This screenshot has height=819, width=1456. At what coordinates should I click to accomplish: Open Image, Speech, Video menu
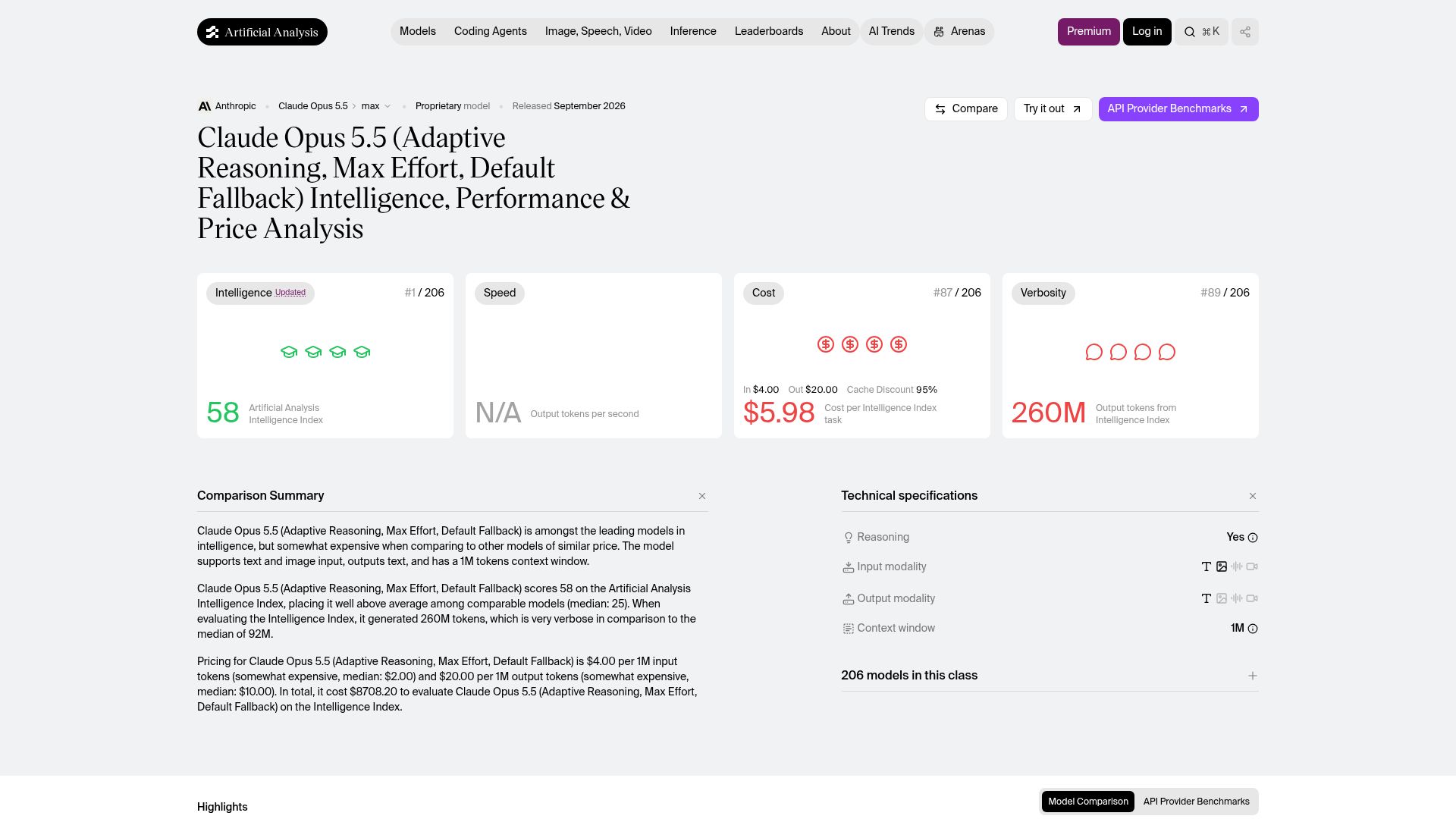pyautogui.click(x=598, y=32)
